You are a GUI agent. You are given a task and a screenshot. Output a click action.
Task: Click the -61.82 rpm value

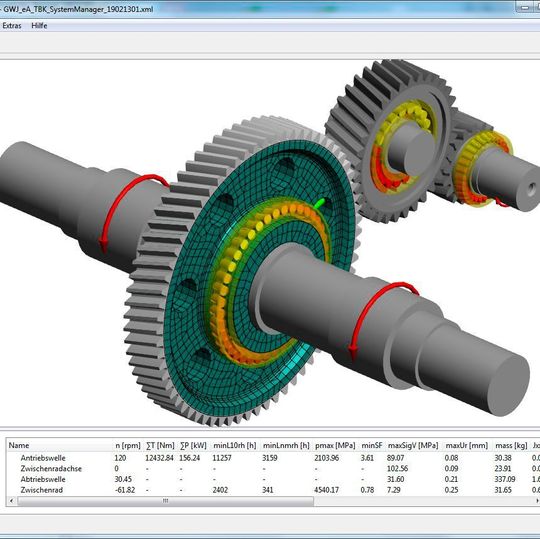coord(125,490)
